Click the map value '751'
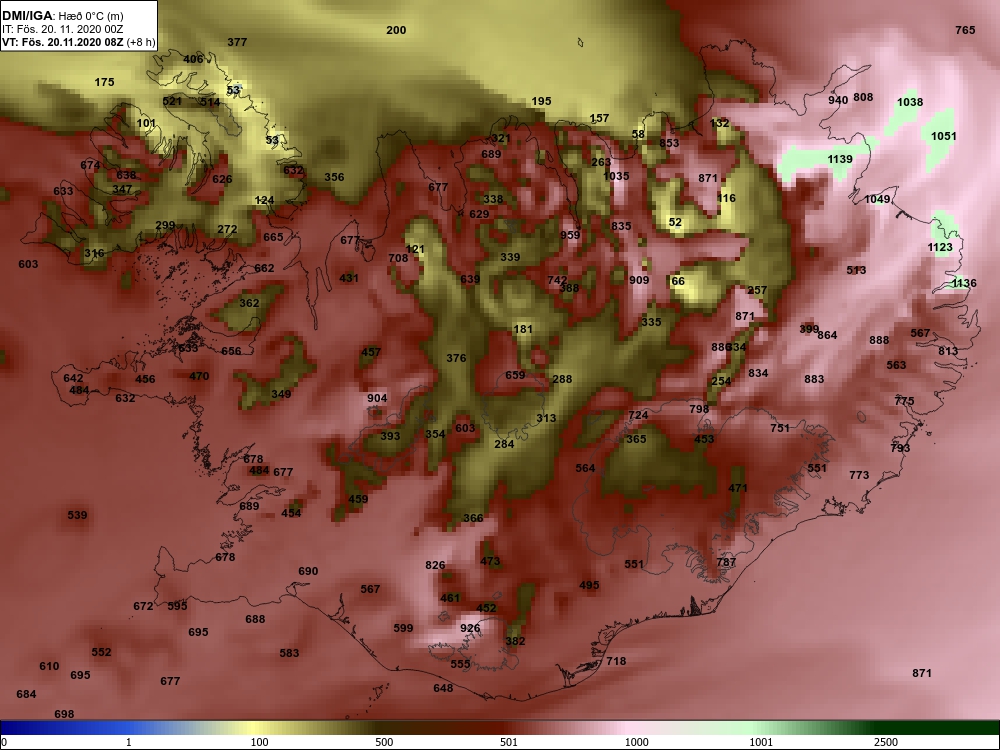The width and height of the screenshot is (1000, 750). tap(780, 429)
